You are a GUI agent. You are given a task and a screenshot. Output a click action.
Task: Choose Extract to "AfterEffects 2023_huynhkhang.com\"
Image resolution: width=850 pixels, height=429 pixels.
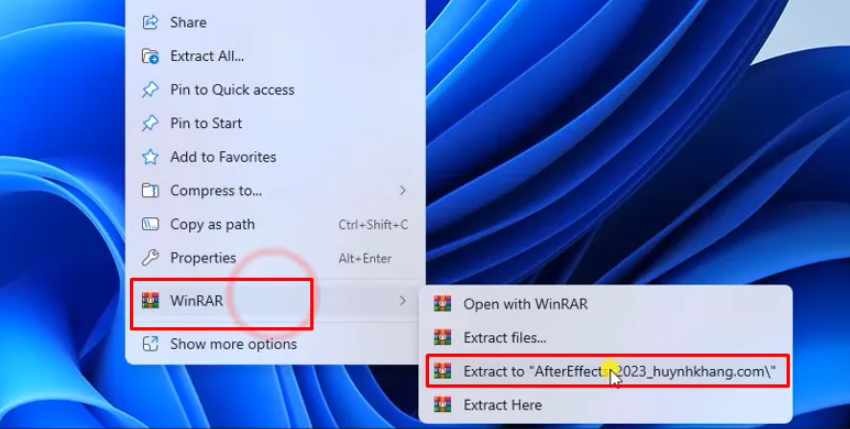point(606,371)
